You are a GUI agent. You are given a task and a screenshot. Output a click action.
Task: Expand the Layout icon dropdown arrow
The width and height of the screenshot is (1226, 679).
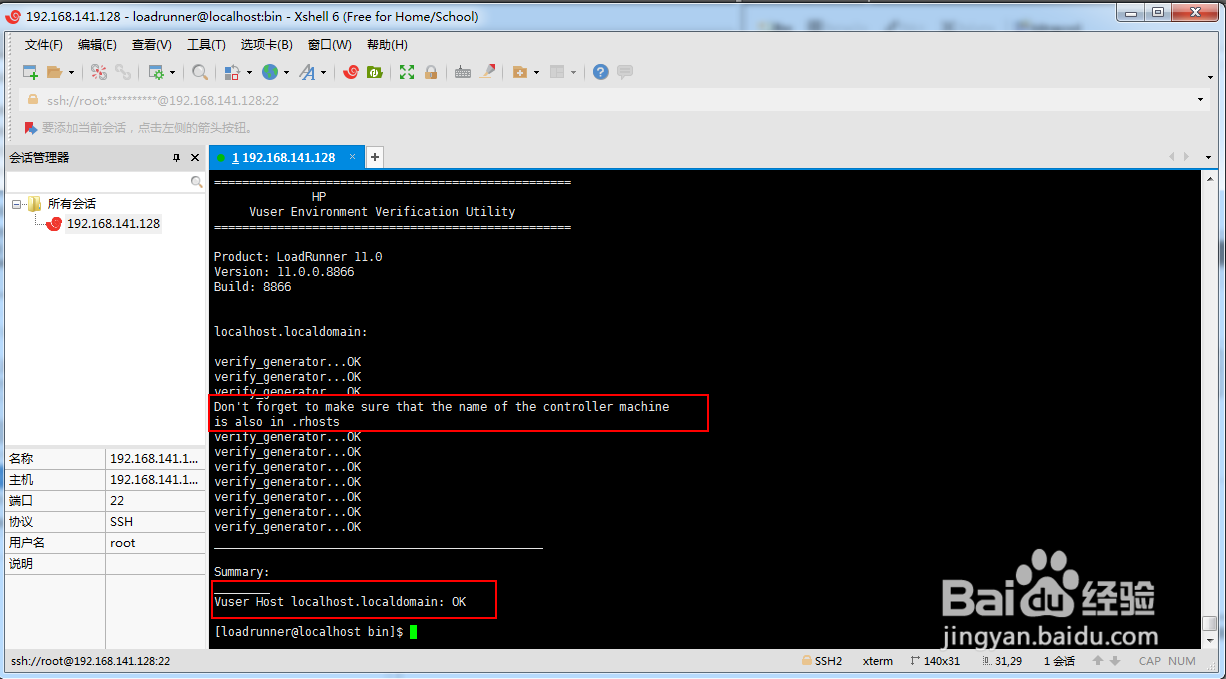tap(574, 72)
